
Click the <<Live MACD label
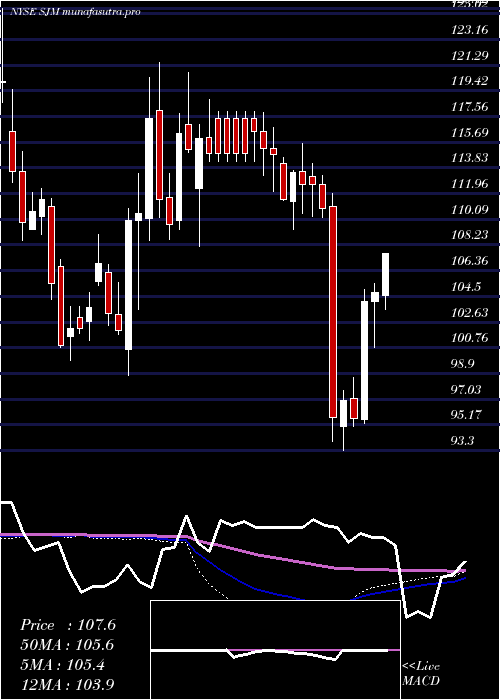(x=421, y=673)
